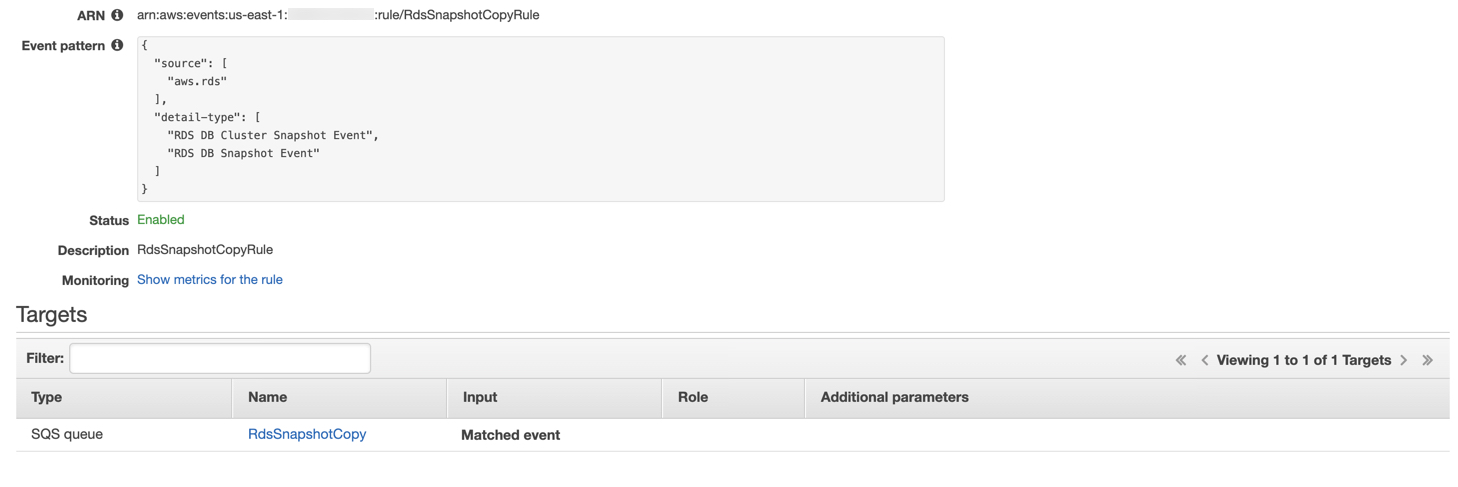Open Show metrics for the rule
The width and height of the screenshot is (1458, 487).
click(x=210, y=280)
